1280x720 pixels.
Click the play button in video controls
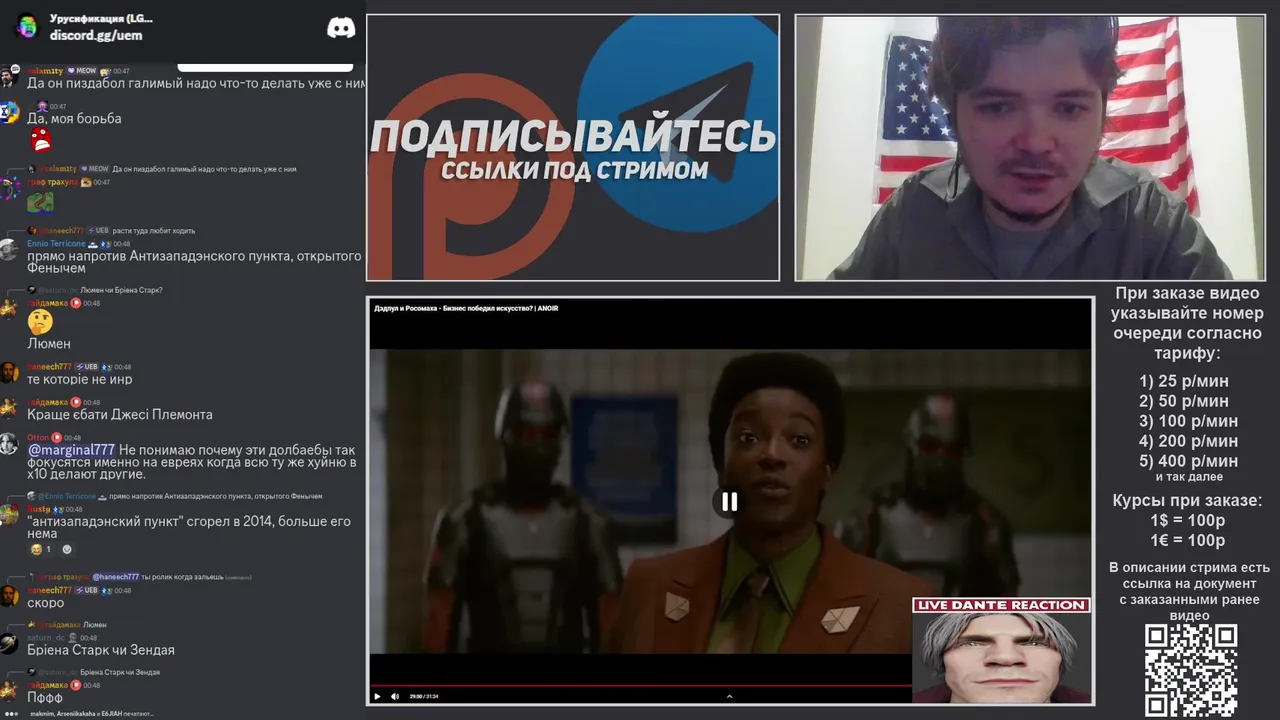tap(377, 696)
